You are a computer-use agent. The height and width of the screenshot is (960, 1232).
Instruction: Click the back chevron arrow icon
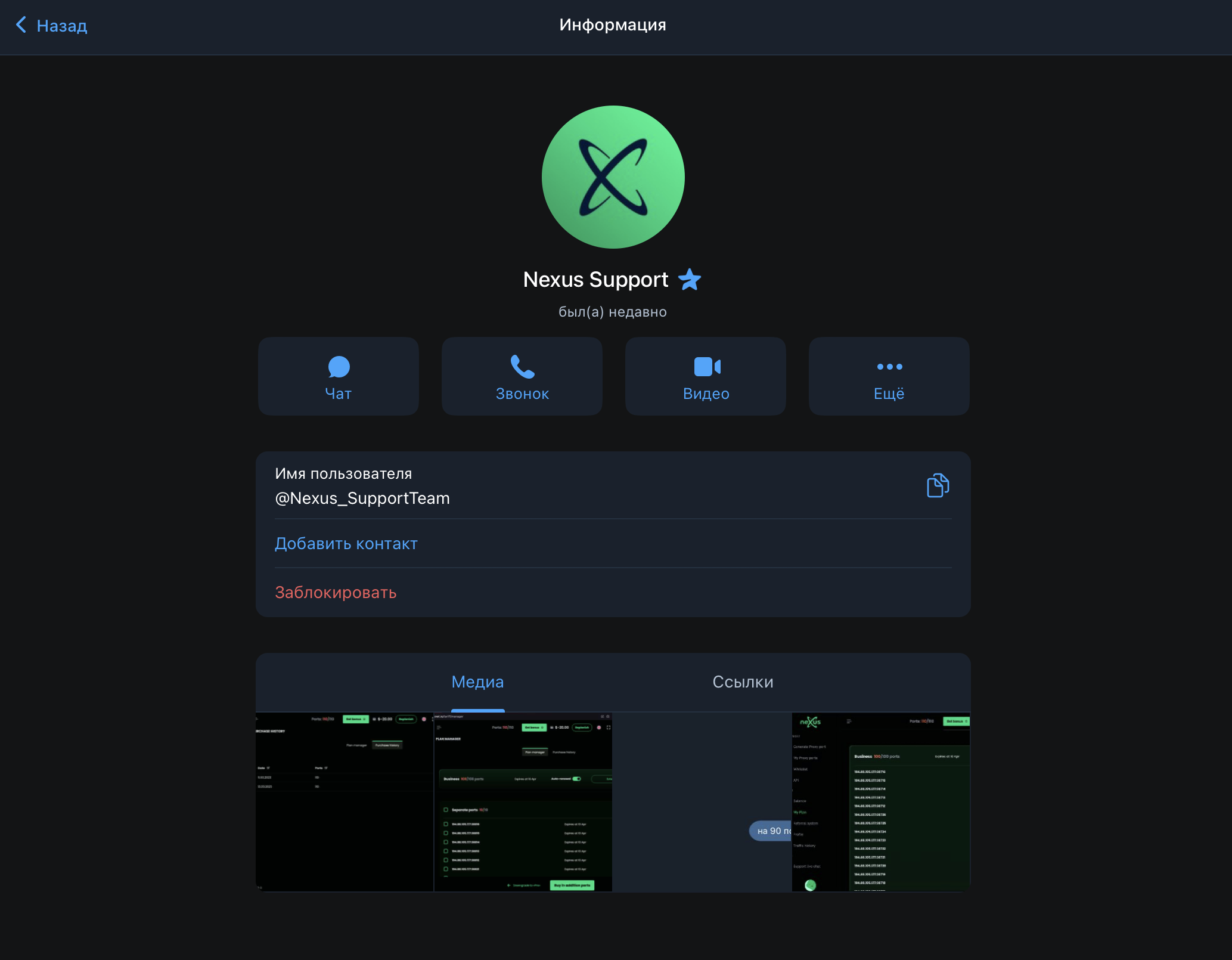[21, 25]
